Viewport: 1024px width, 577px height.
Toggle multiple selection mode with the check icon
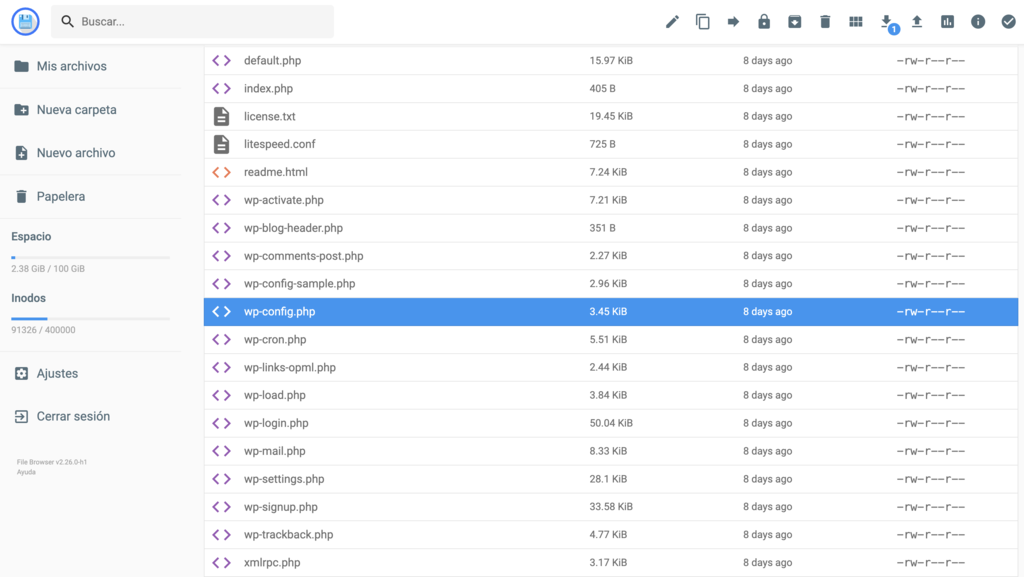click(1008, 21)
